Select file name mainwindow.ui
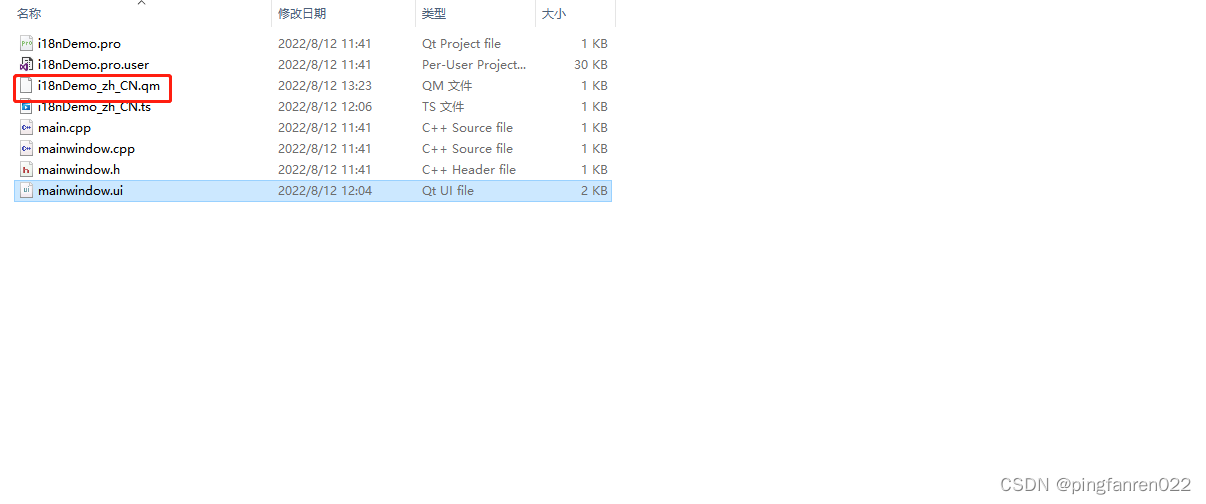The height and width of the screenshot is (504, 1206). 81,191
